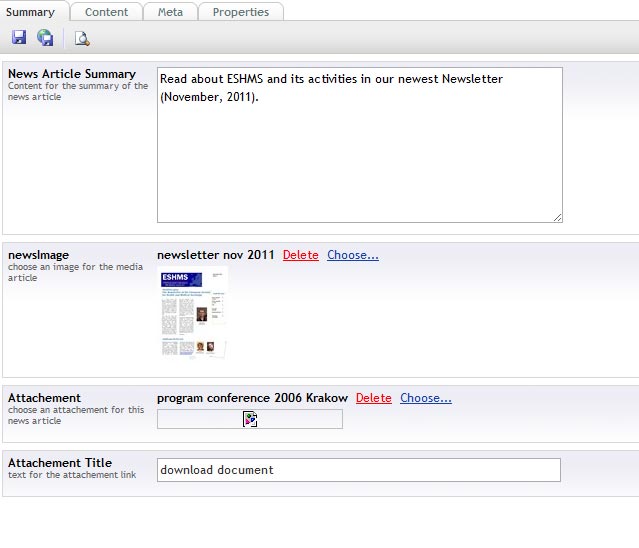Open the Content tab
Image resolution: width=639 pixels, height=548 pixels.
tap(106, 12)
